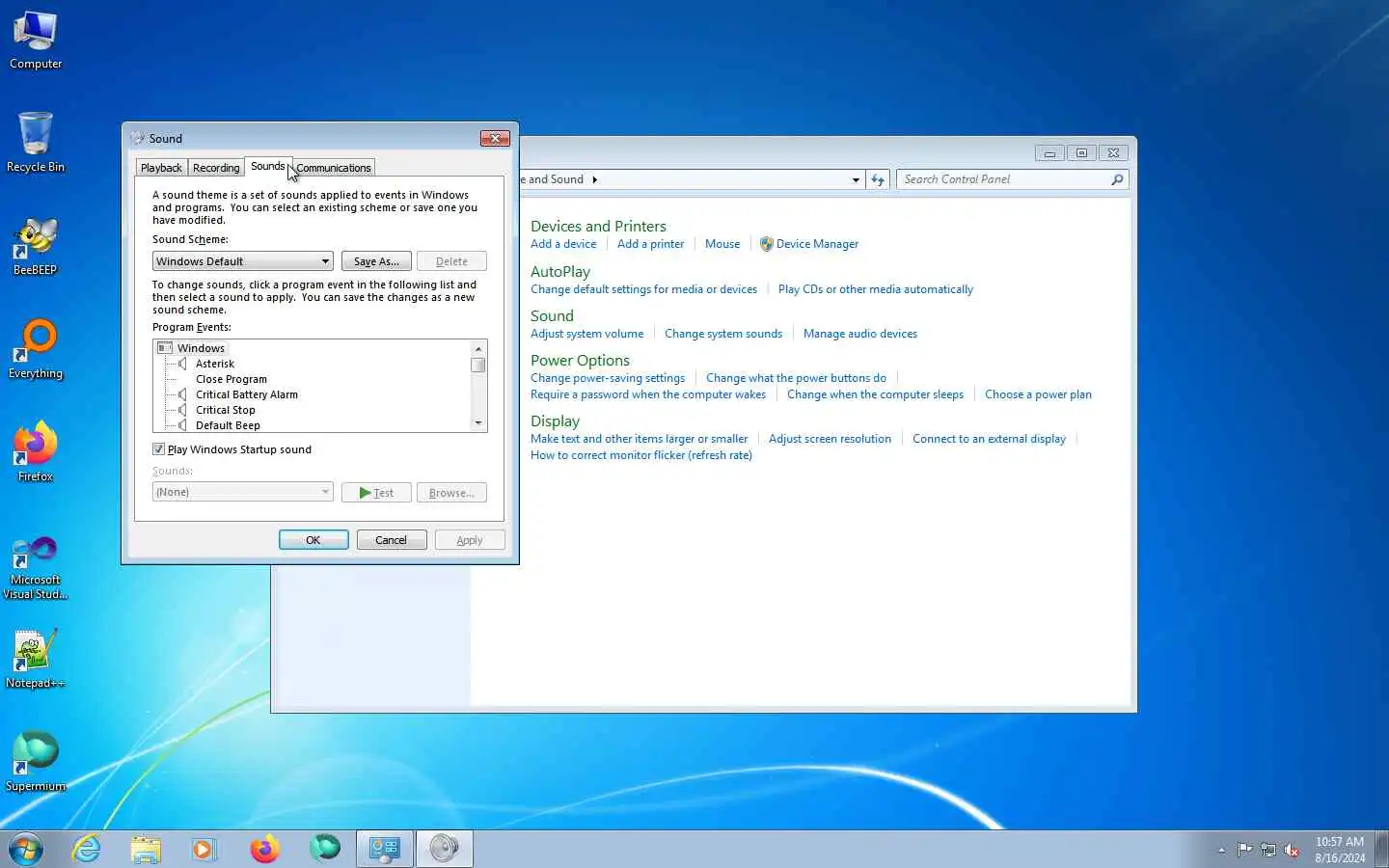Click the Show desktop strip on the taskbar
The image size is (1389, 868).
pos(1381,849)
